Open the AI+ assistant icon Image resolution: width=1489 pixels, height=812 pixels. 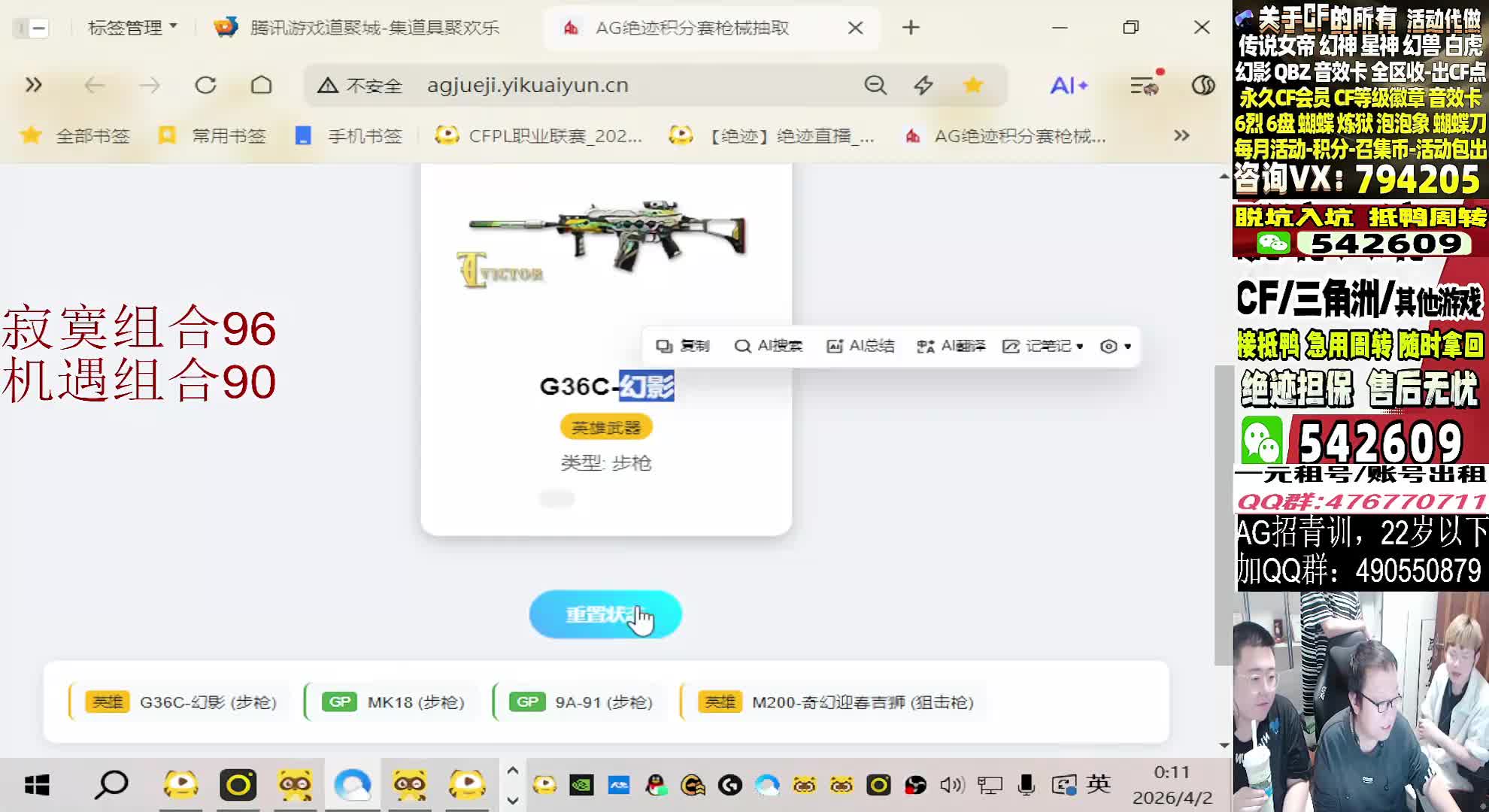[1069, 85]
